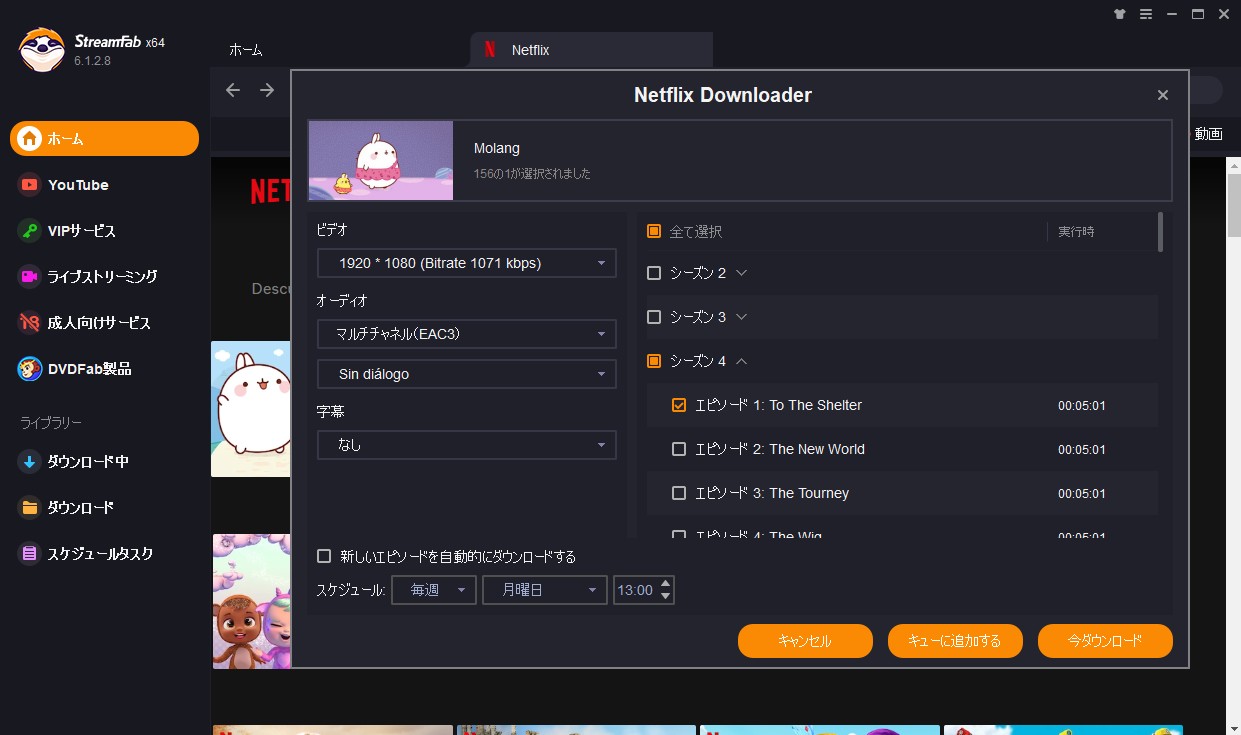Click キューに追加する button

[x=955, y=641]
